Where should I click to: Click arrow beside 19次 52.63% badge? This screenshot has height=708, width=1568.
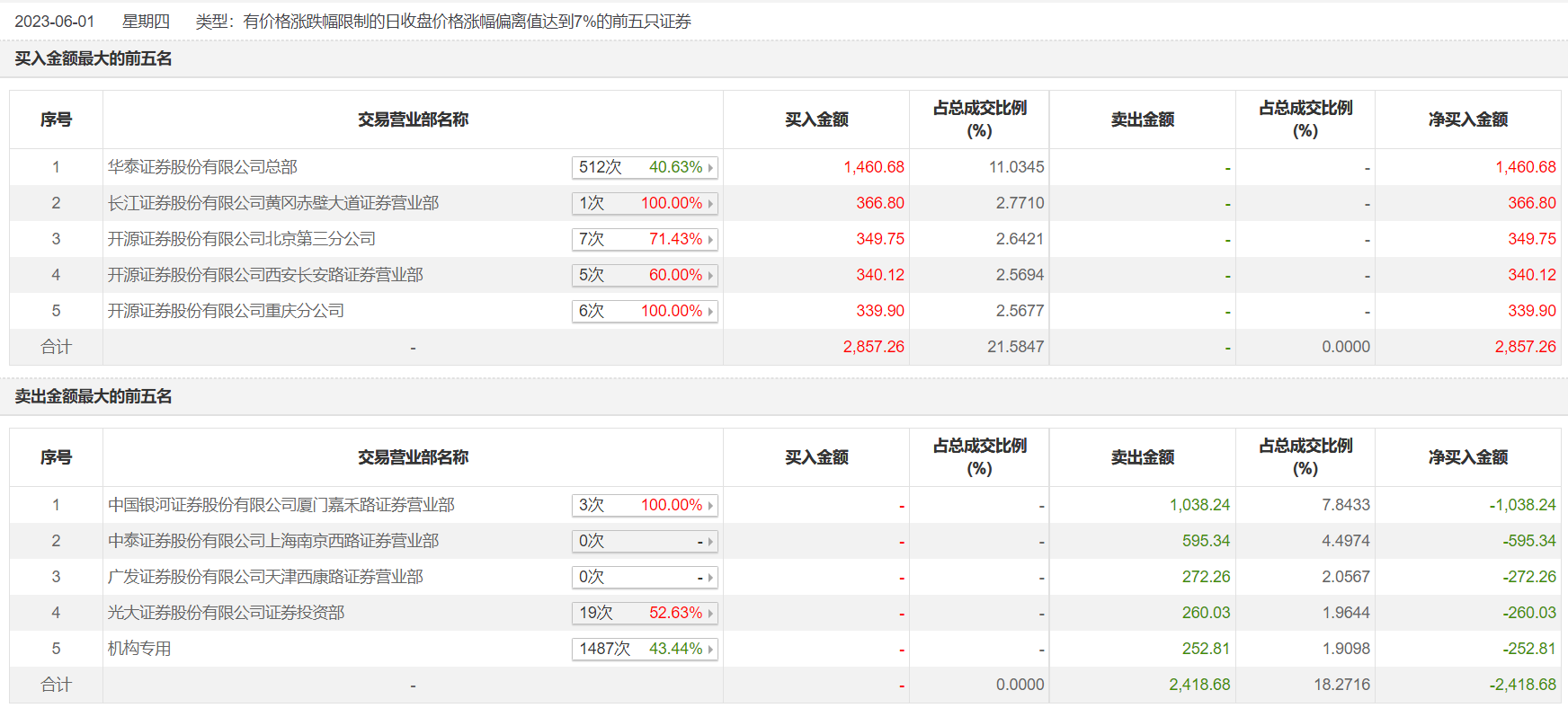[710, 614]
